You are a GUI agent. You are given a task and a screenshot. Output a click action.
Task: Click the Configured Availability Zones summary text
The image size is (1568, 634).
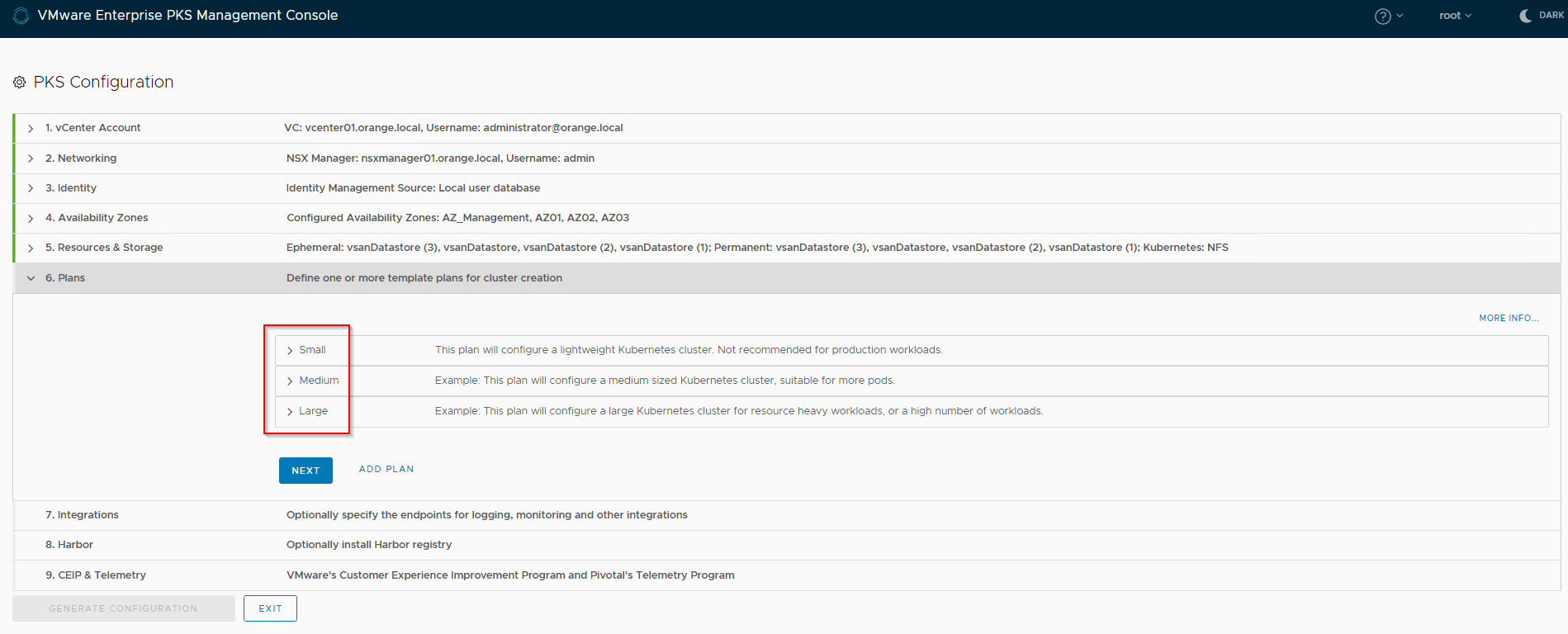pyautogui.click(x=457, y=218)
